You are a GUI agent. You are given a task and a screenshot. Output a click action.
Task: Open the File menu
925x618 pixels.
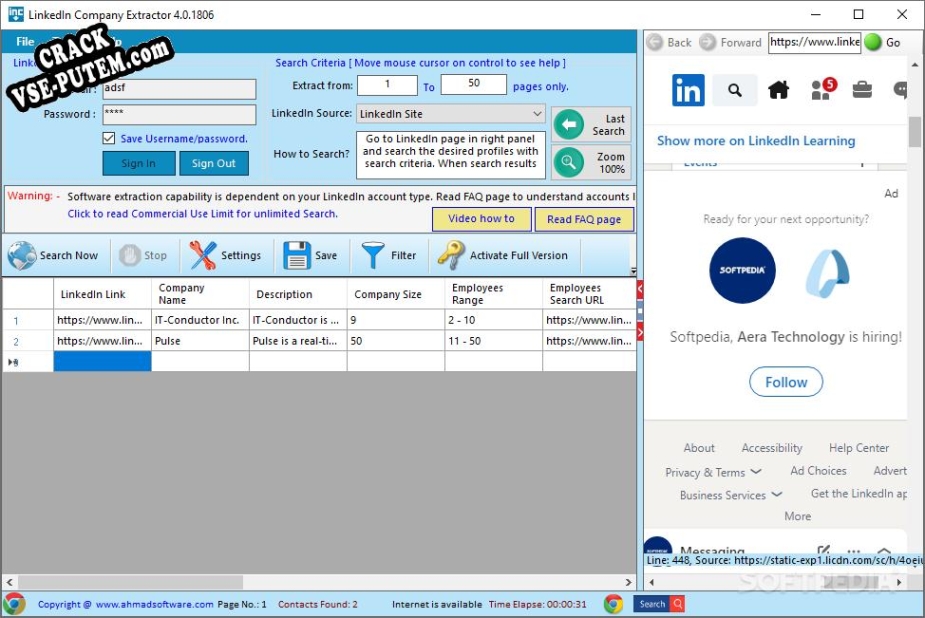coord(25,42)
